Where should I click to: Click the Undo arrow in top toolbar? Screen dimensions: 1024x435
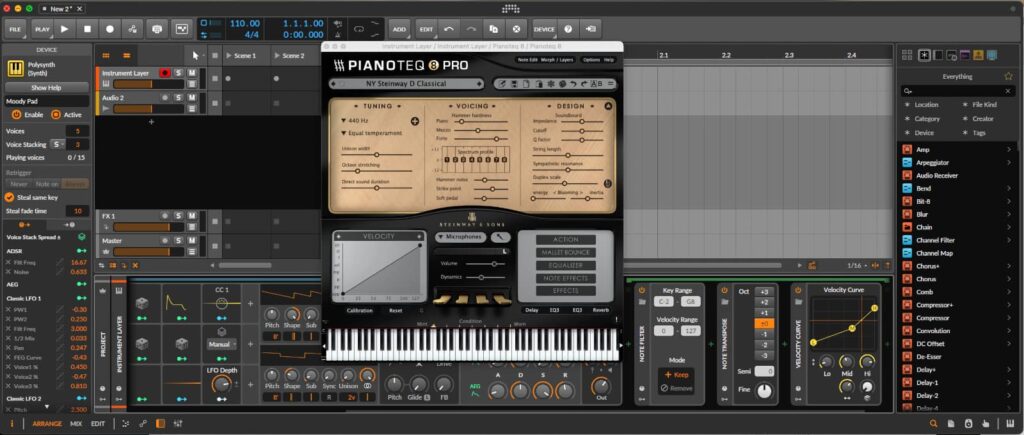pos(449,29)
